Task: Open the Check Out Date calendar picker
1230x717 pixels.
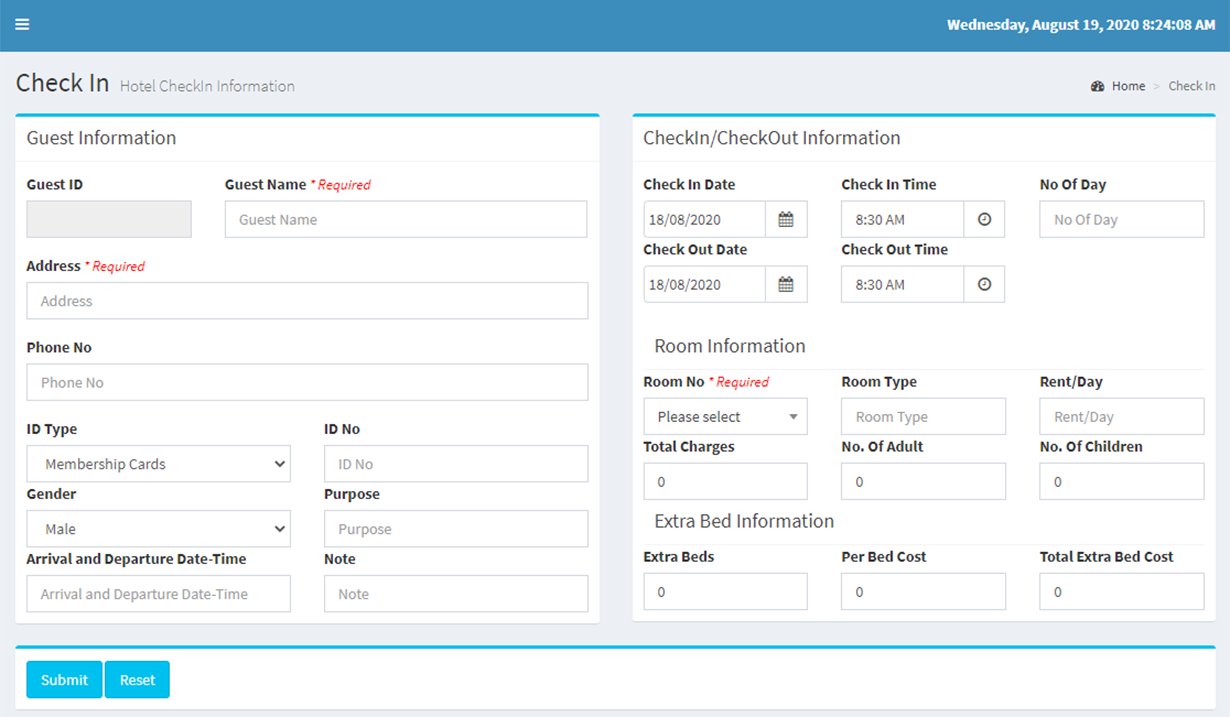Action: tap(786, 285)
